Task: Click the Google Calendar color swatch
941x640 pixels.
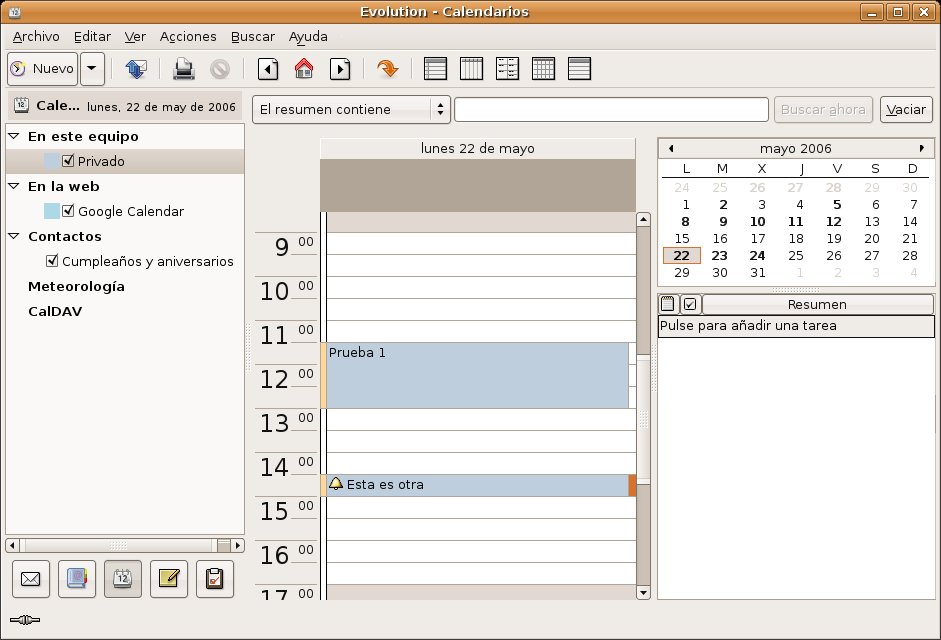Action: (52, 211)
